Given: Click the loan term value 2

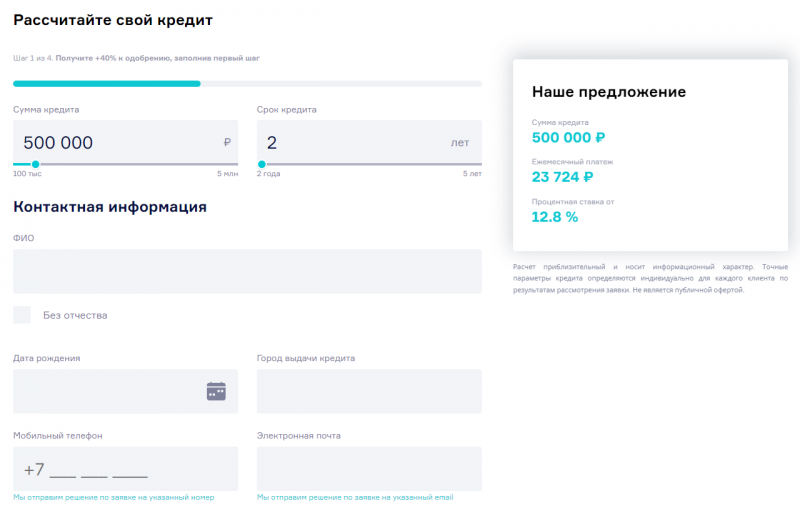Looking at the screenshot, I should pos(272,143).
